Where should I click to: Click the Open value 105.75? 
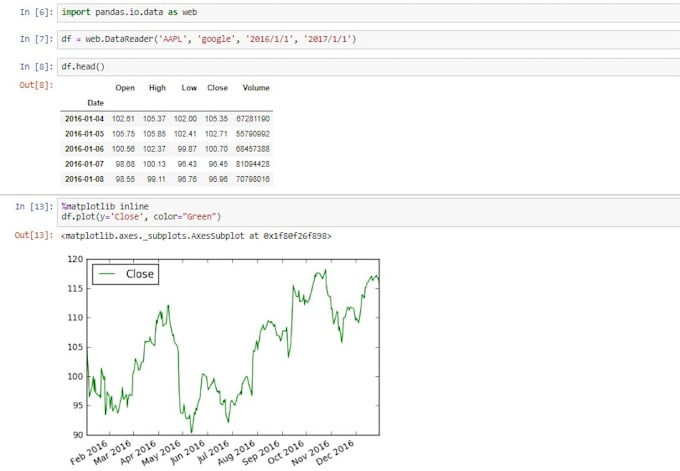(x=123, y=134)
